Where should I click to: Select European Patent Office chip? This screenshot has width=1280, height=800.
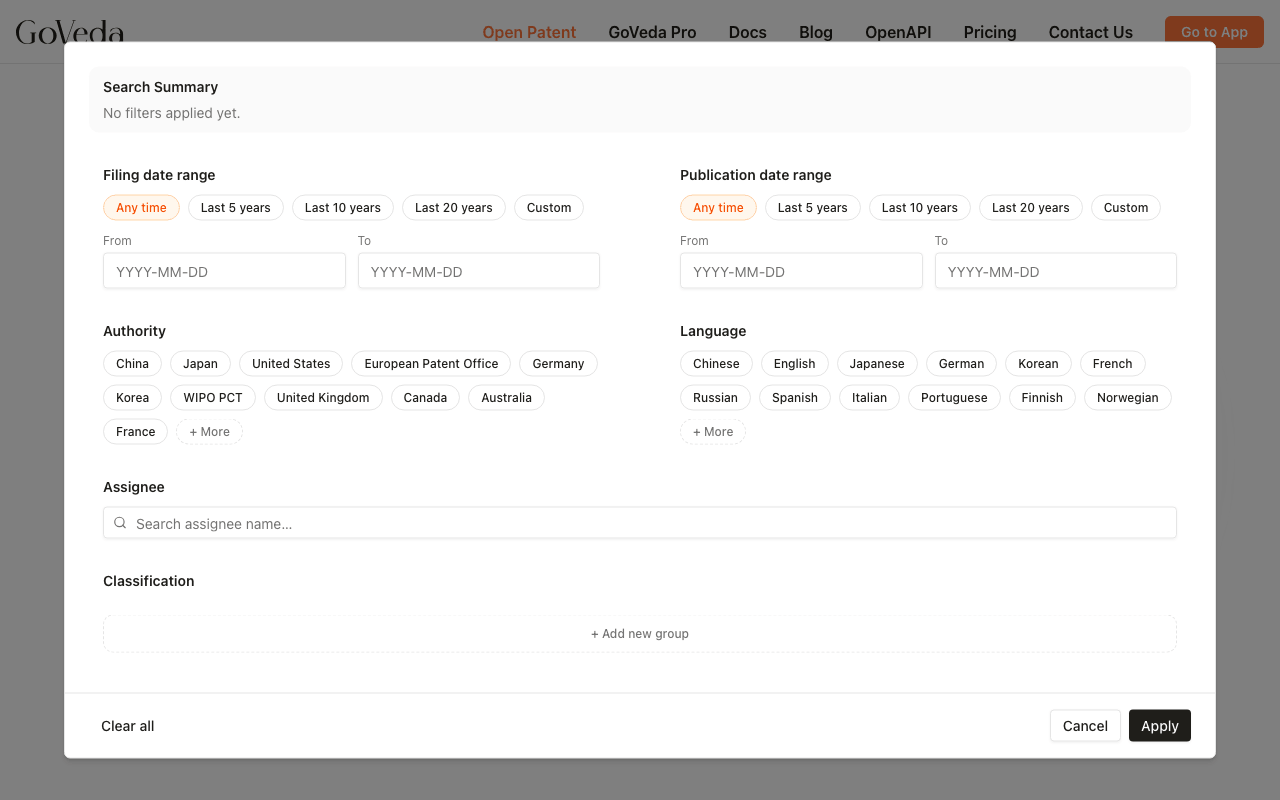(431, 364)
